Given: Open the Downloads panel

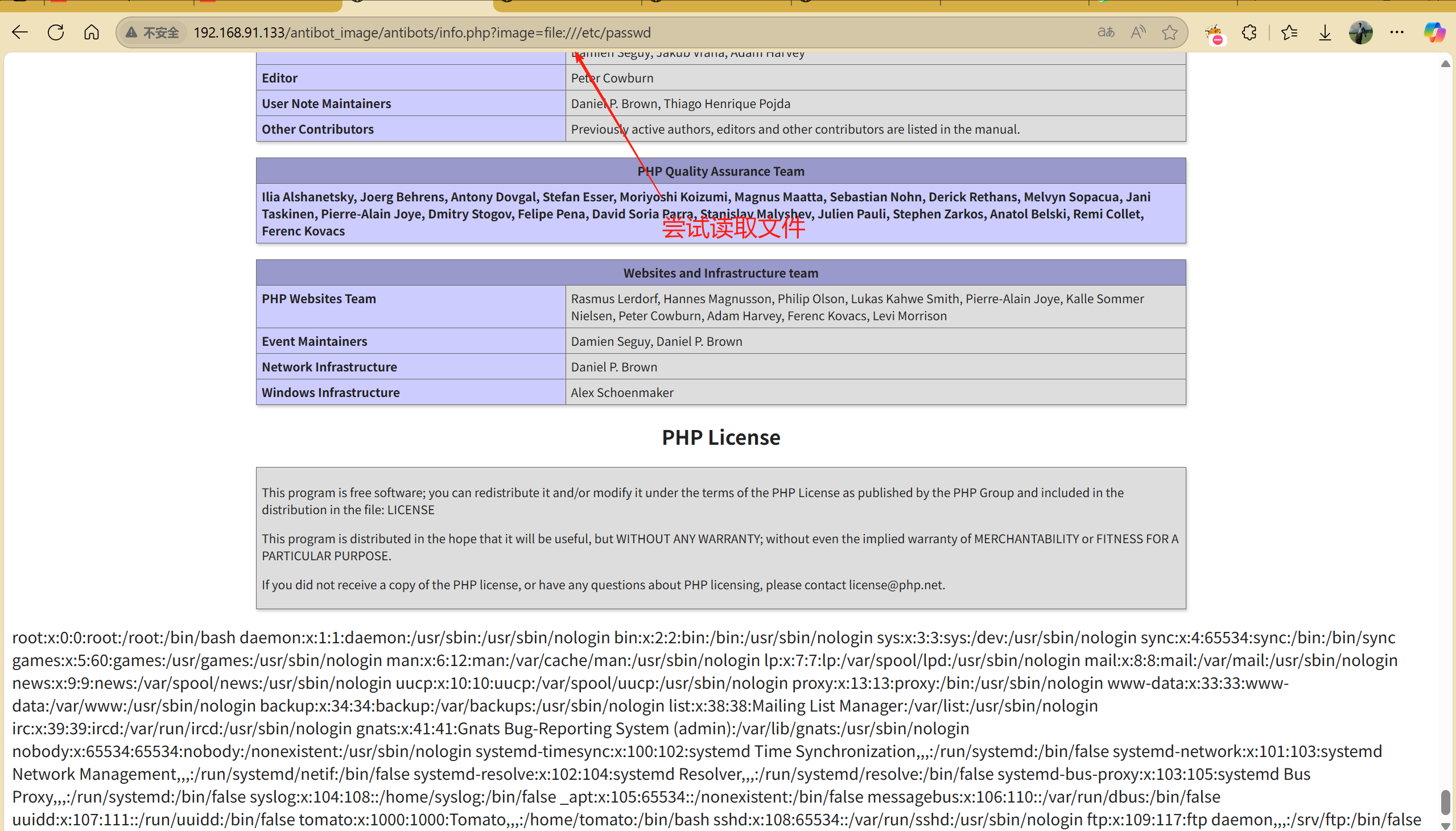Looking at the screenshot, I should tap(1325, 32).
